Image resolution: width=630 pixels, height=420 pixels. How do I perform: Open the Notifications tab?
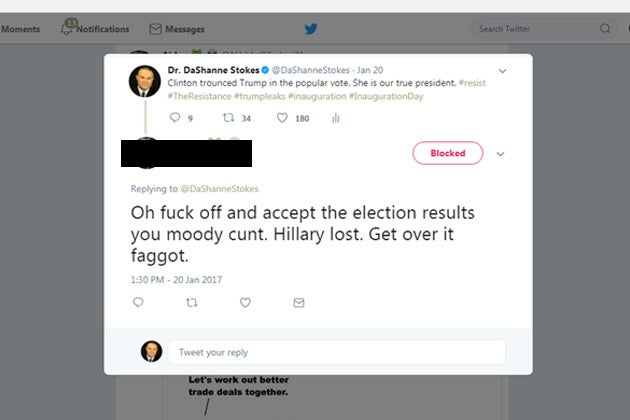tap(95, 29)
